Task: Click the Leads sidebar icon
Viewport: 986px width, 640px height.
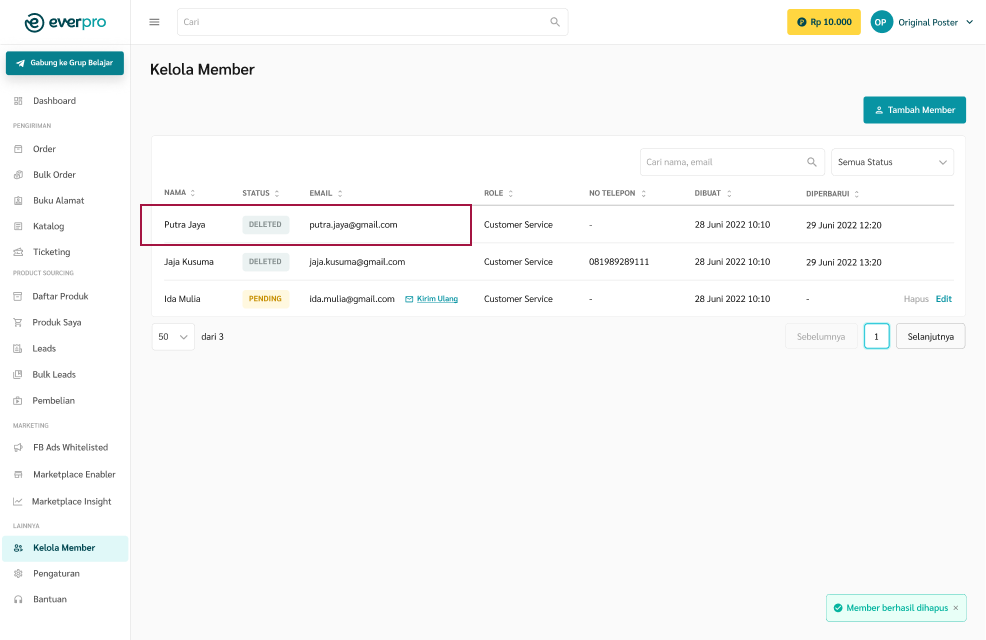Action: coord(18,348)
